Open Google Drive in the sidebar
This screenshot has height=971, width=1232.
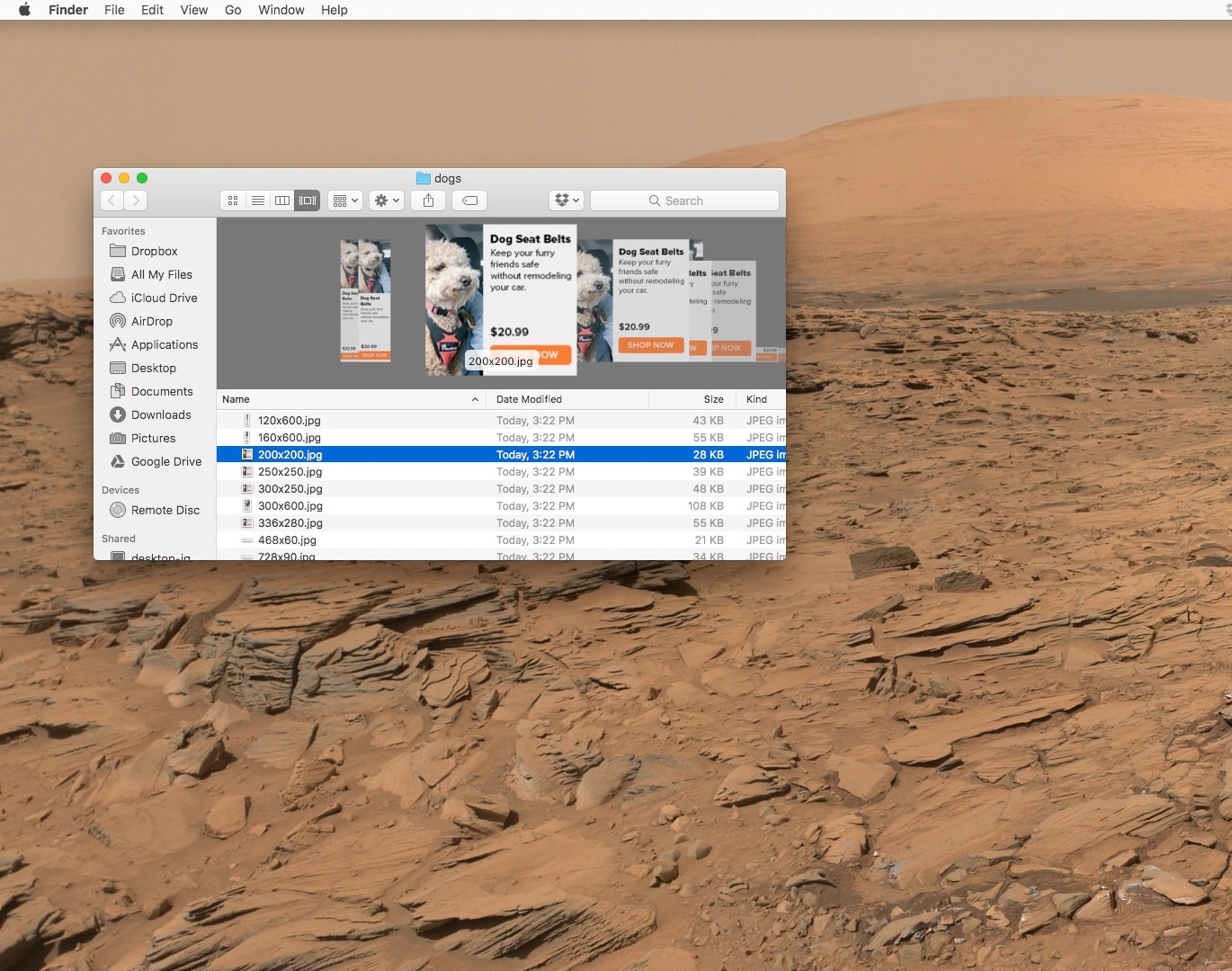tap(165, 461)
